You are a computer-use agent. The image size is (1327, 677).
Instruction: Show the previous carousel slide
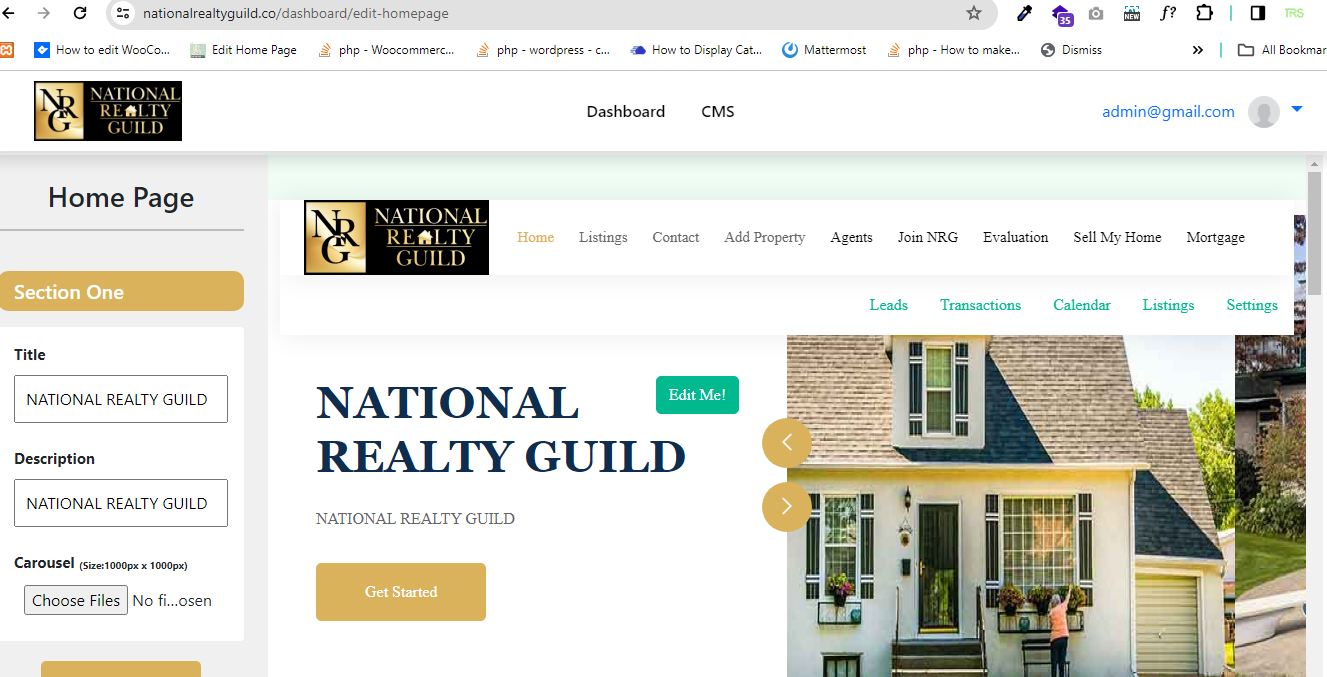(x=787, y=442)
